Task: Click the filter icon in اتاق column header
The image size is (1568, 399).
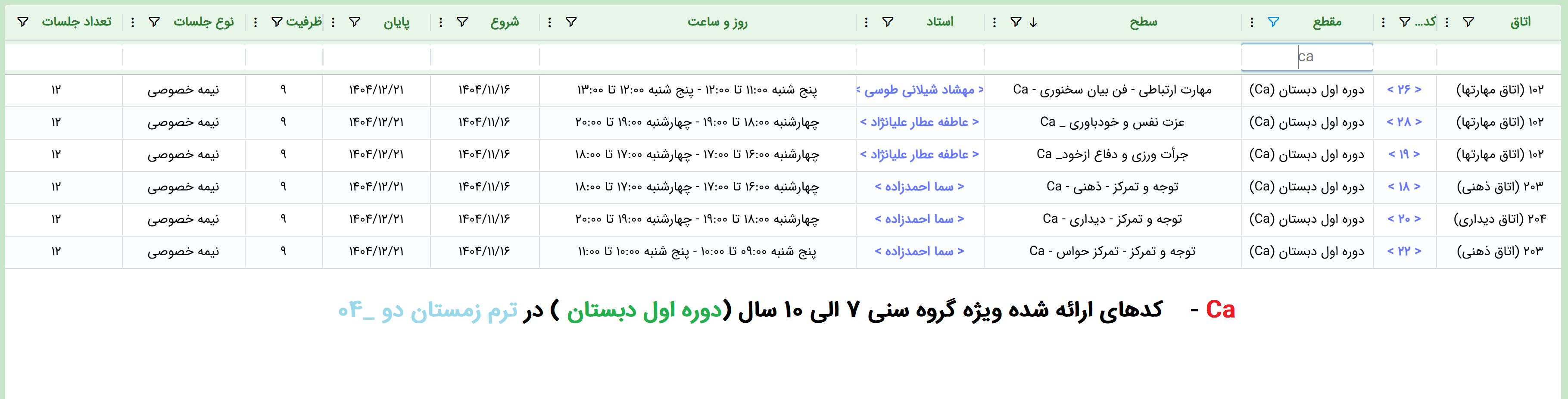Action: pos(1468,22)
